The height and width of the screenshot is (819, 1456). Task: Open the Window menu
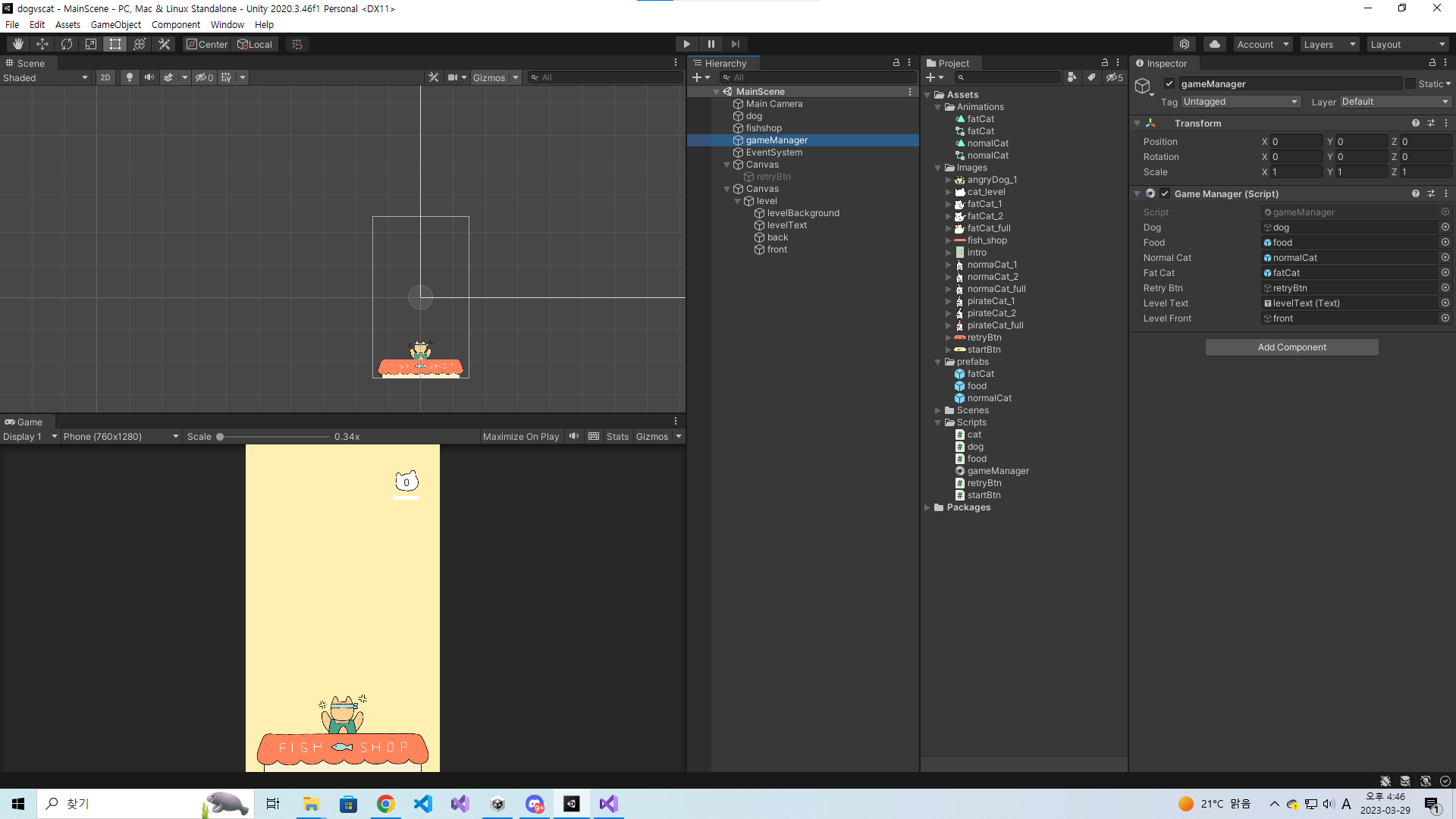pos(227,24)
